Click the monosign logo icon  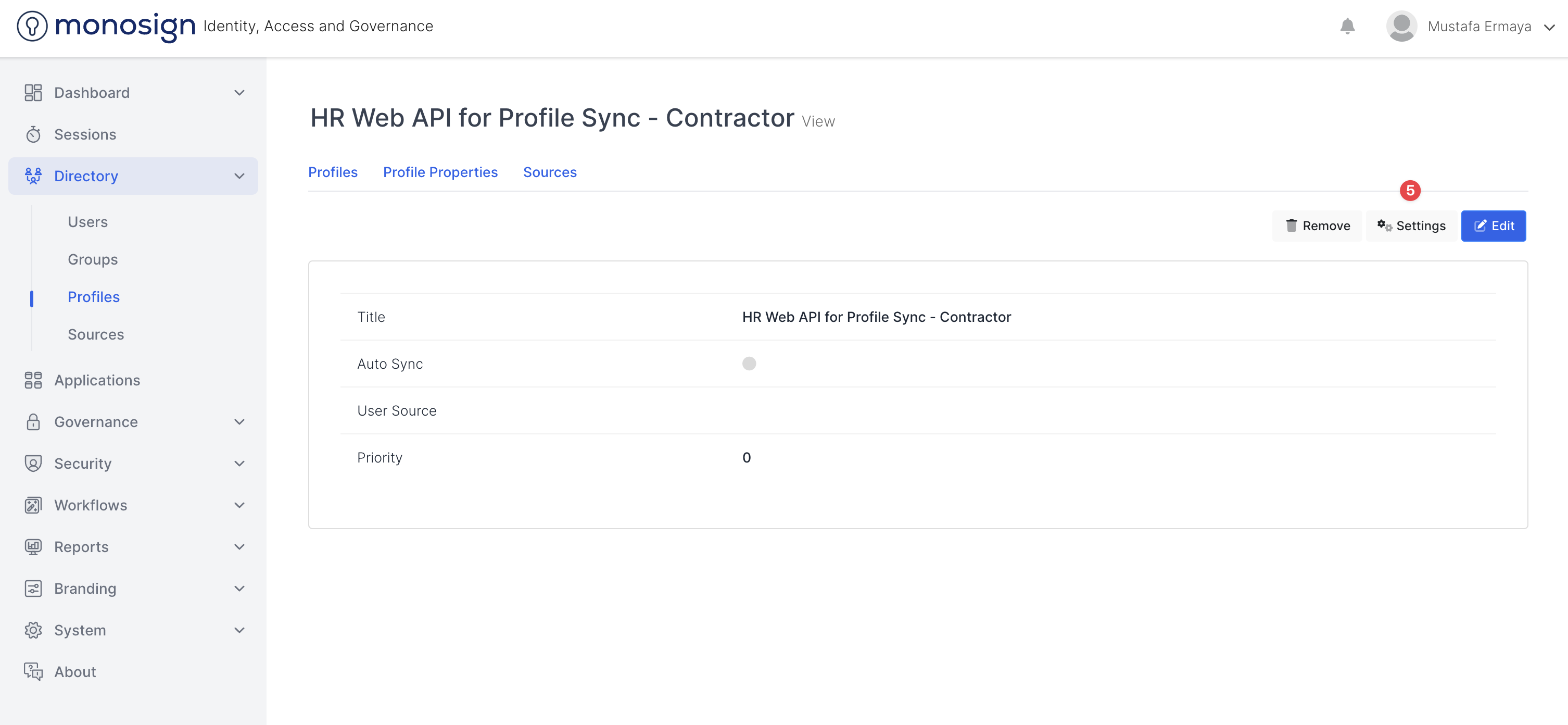32,26
